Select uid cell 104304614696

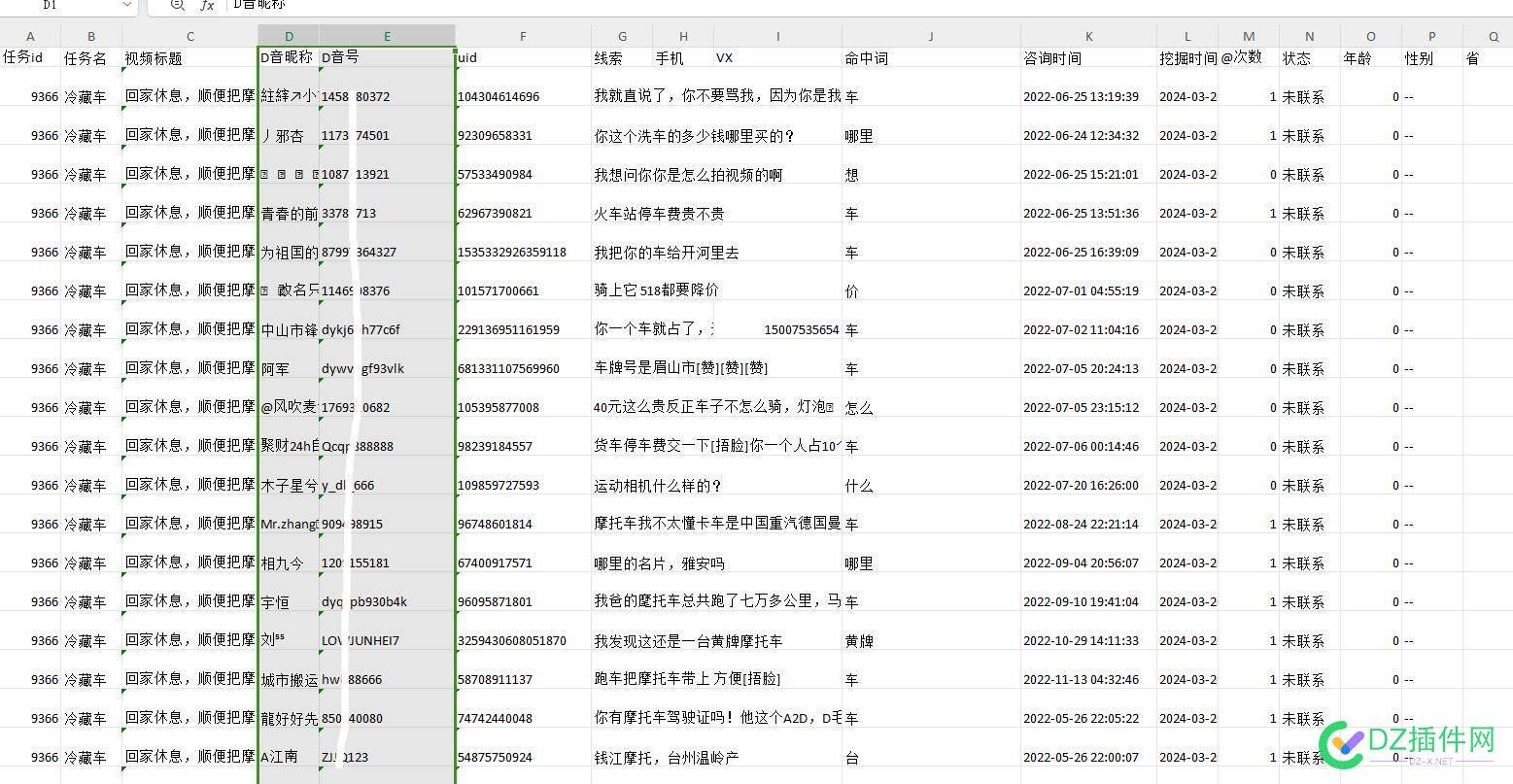tap(523, 86)
